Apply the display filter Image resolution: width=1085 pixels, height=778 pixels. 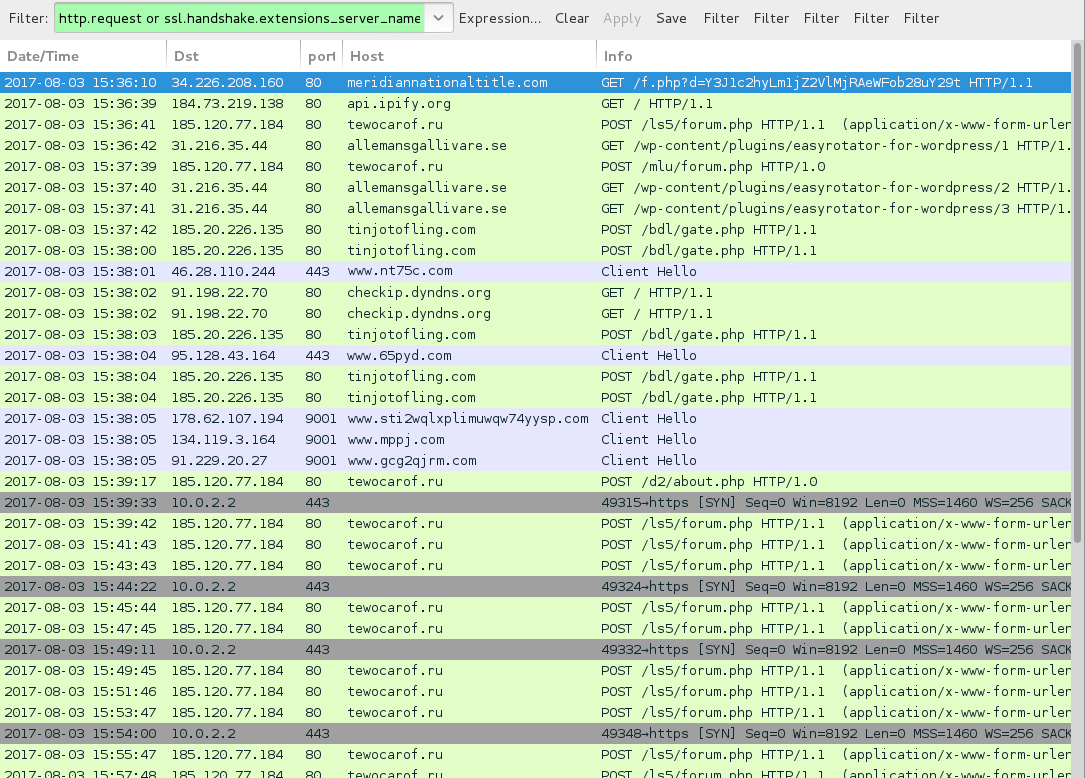tap(621, 19)
